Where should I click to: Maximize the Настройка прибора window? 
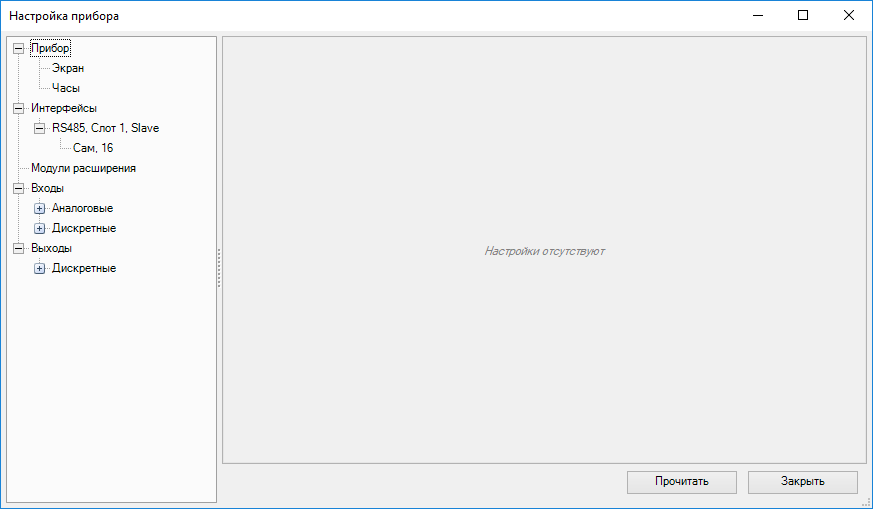point(802,15)
